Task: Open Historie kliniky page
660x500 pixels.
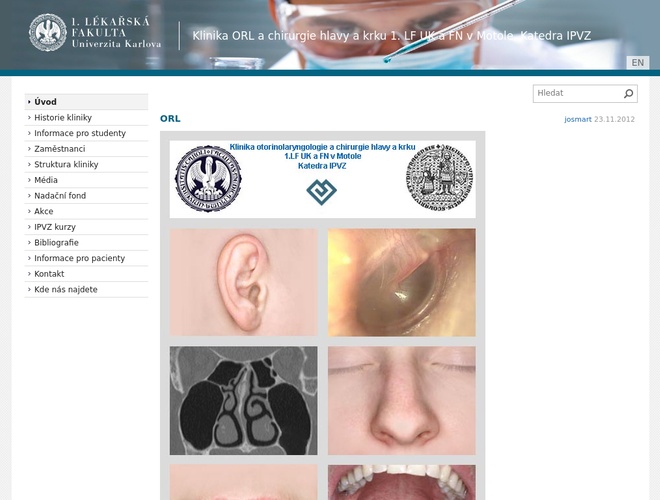Action: pos(63,118)
